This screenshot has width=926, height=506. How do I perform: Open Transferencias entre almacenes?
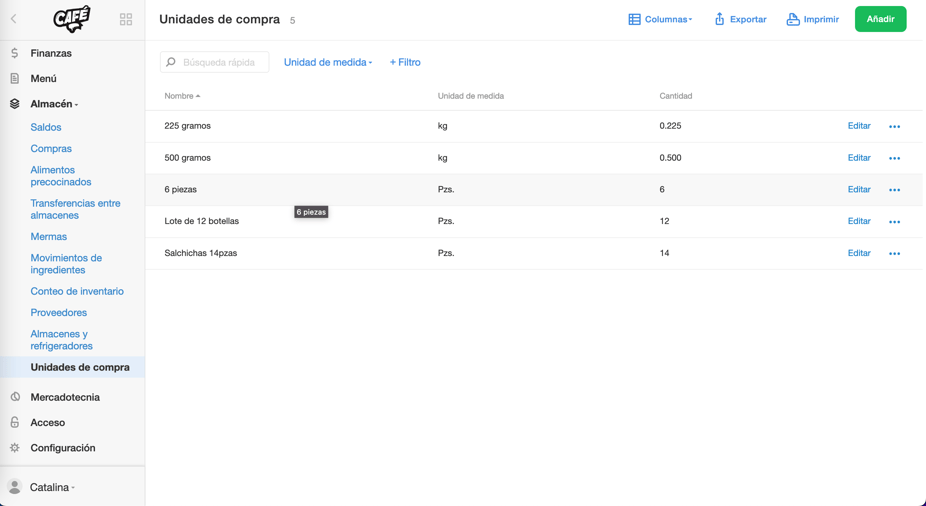coord(76,209)
